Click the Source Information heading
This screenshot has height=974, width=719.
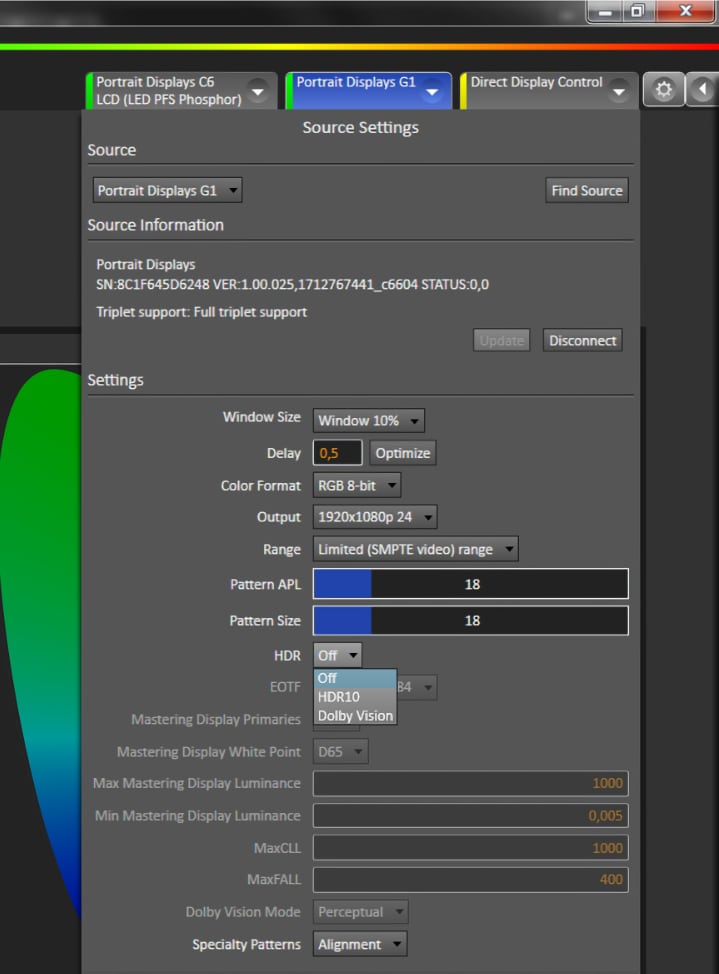155,225
